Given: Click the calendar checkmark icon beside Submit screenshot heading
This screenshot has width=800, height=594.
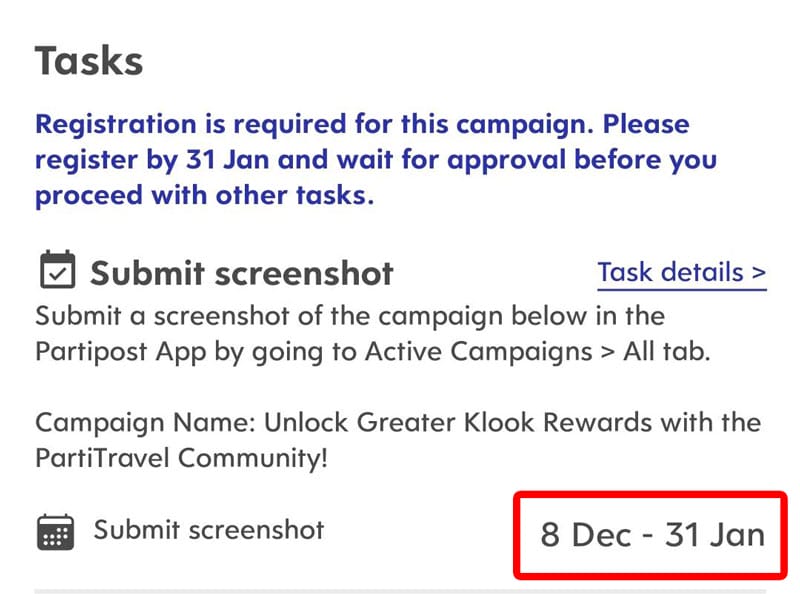Looking at the screenshot, I should 58,269.
